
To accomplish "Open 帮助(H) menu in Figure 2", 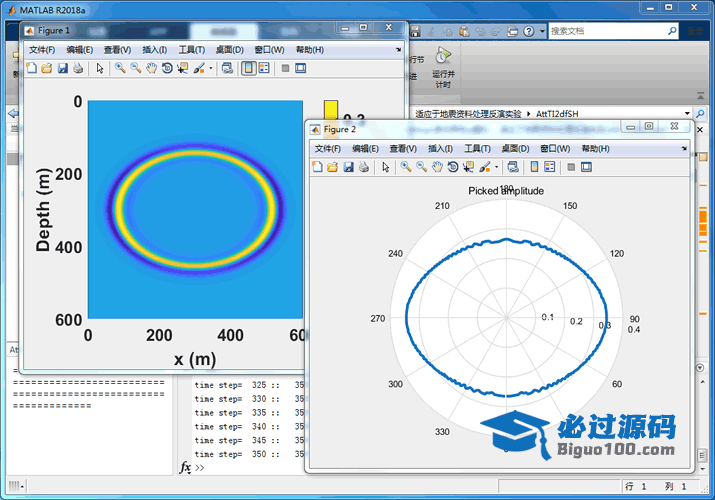I will click(x=595, y=149).
